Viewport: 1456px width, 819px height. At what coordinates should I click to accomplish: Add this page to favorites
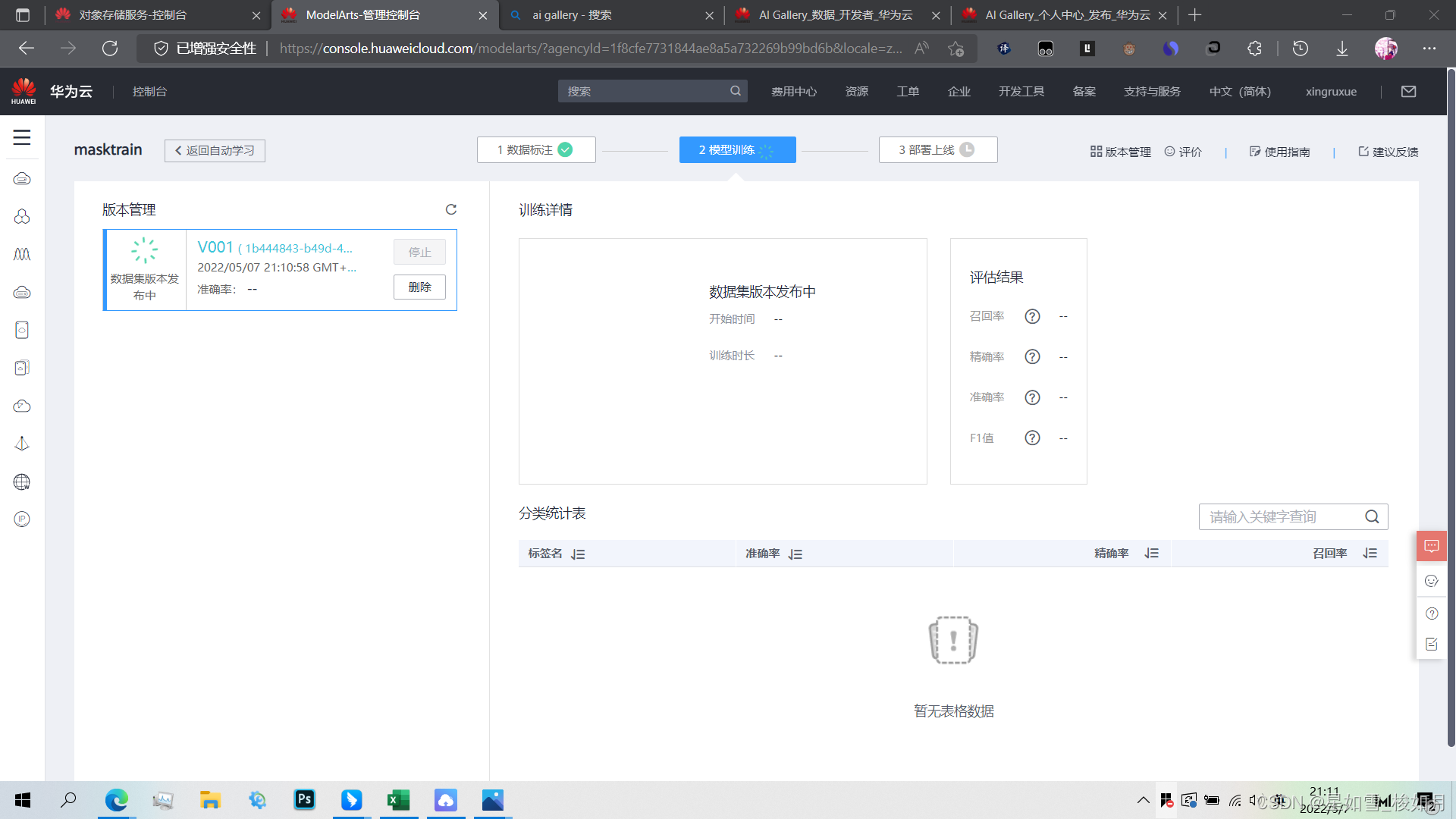[955, 49]
